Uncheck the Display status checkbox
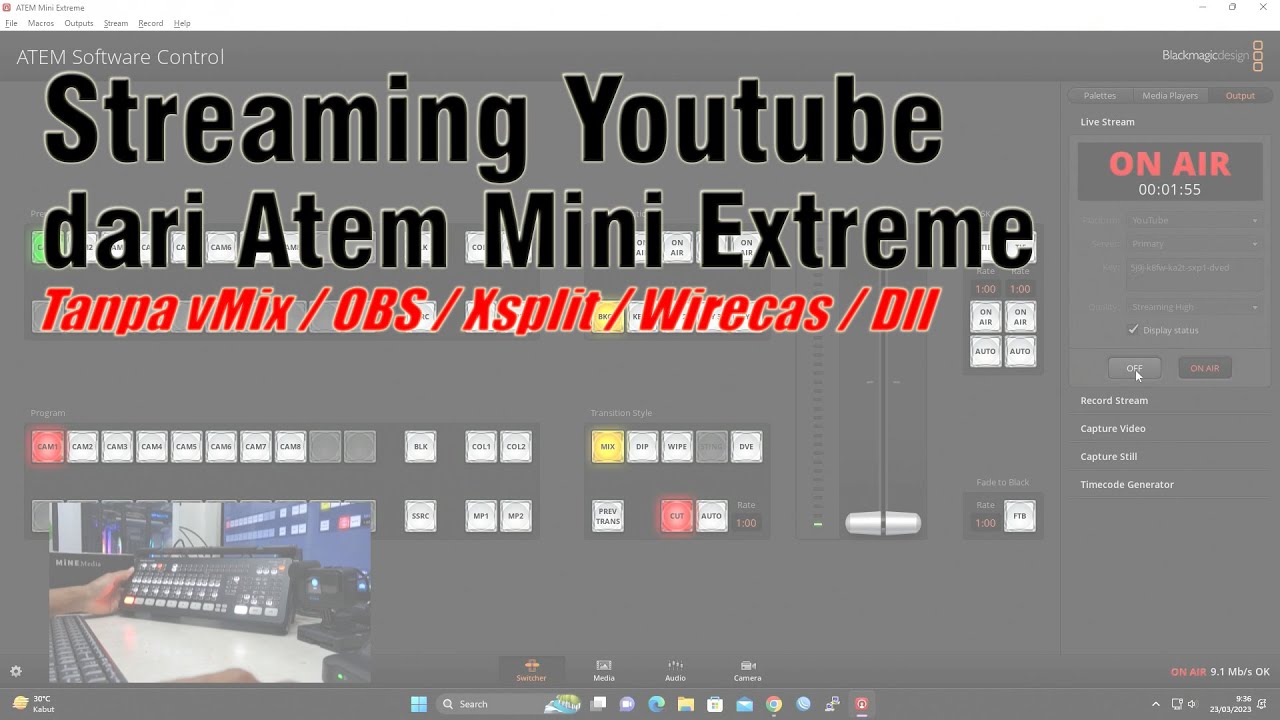This screenshot has height=720, width=1280. point(1133,330)
